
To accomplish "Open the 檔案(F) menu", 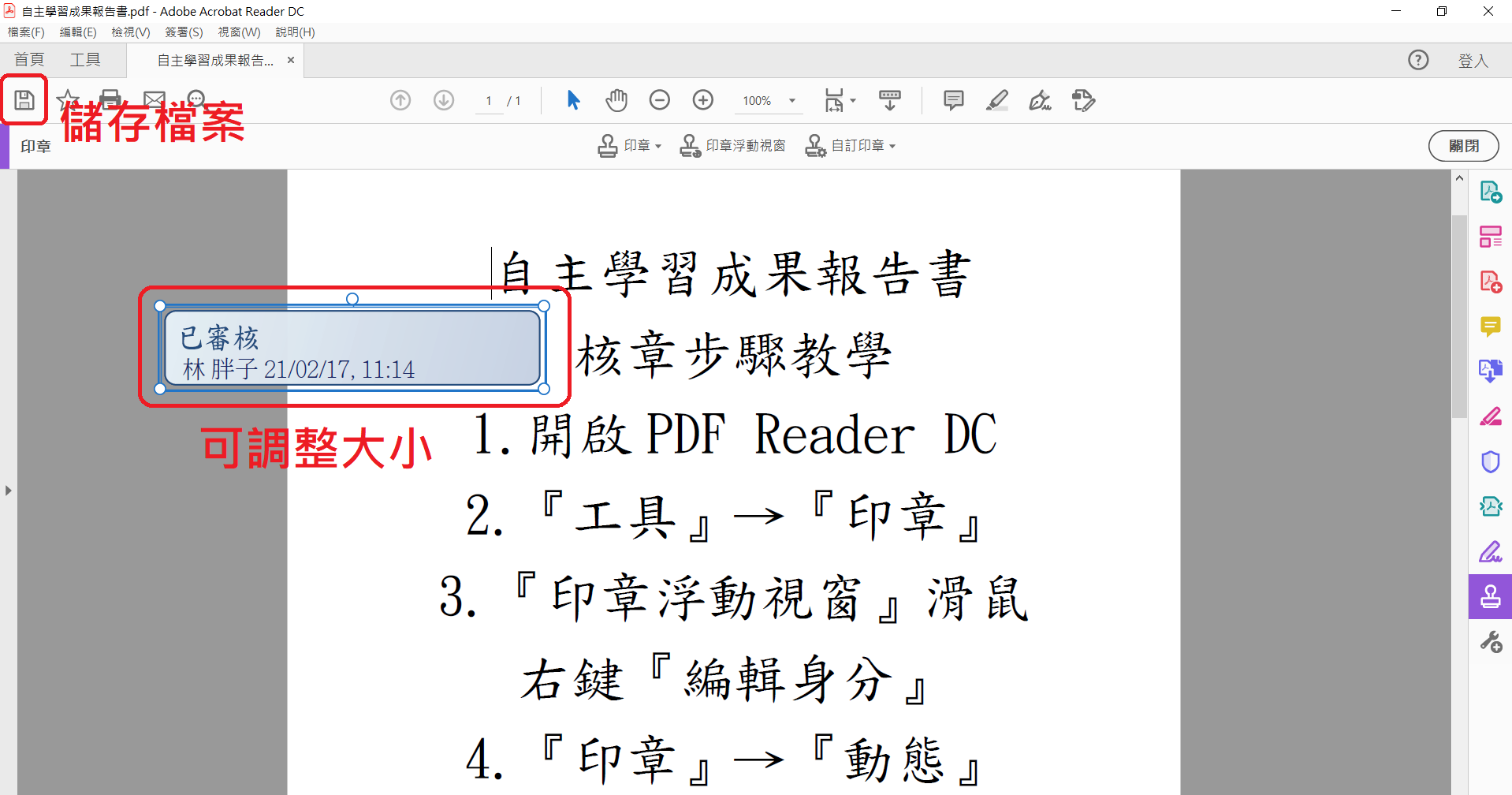I will pos(26,32).
